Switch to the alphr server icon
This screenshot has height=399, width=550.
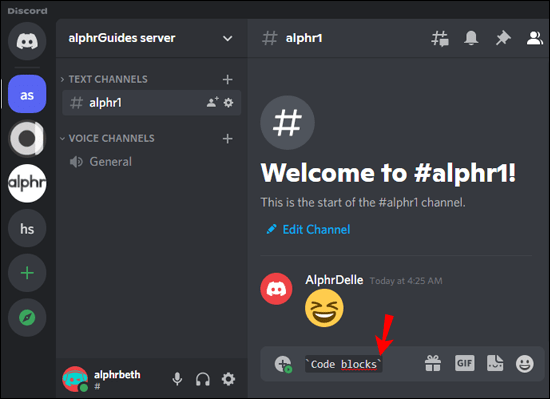[27, 183]
